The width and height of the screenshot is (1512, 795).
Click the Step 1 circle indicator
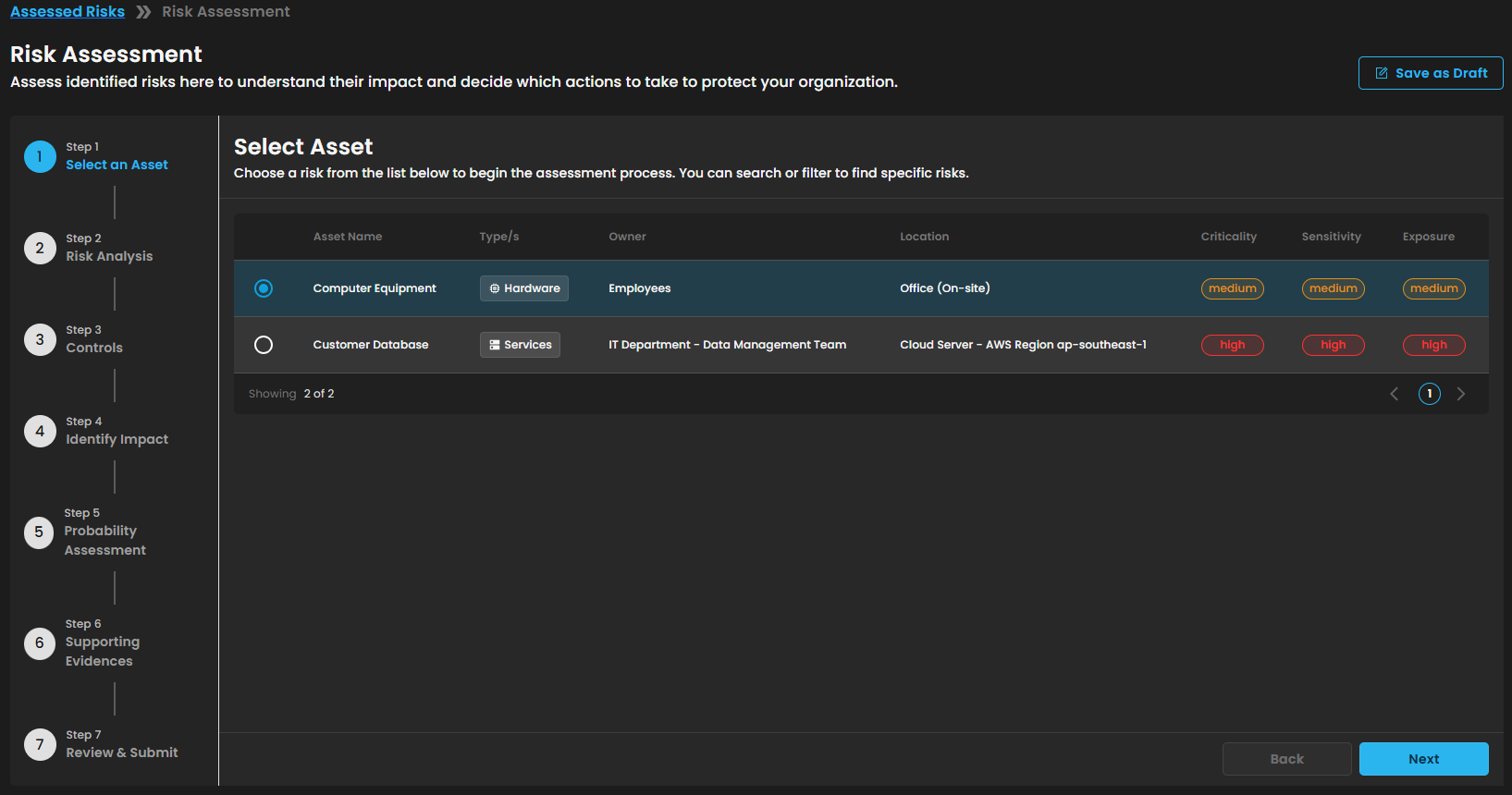40,157
